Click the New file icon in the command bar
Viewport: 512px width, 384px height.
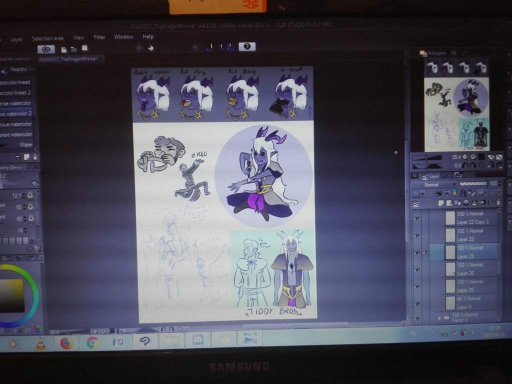(x=64, y=50)
